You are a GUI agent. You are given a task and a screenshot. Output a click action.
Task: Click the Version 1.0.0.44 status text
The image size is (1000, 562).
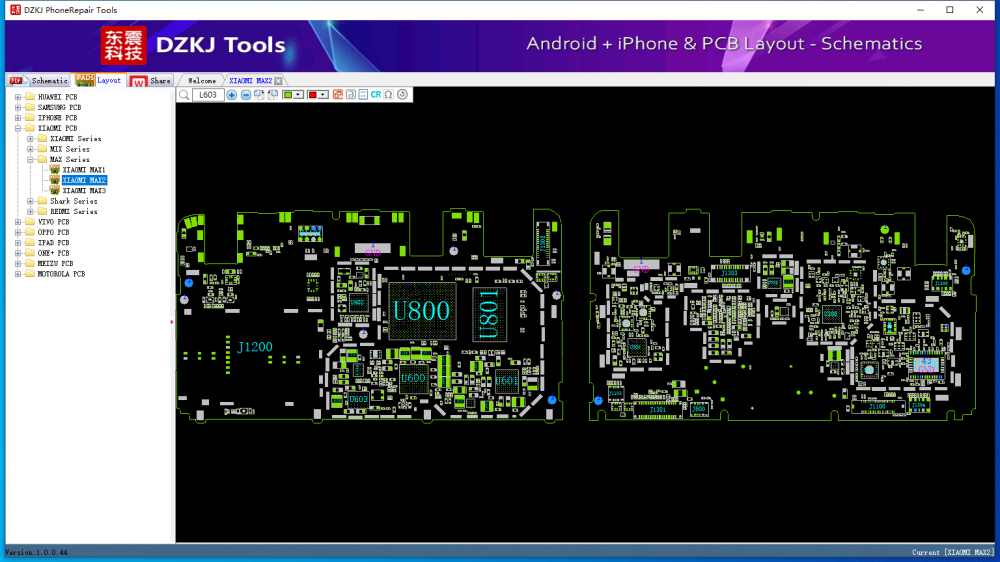[x=36, y=552]
